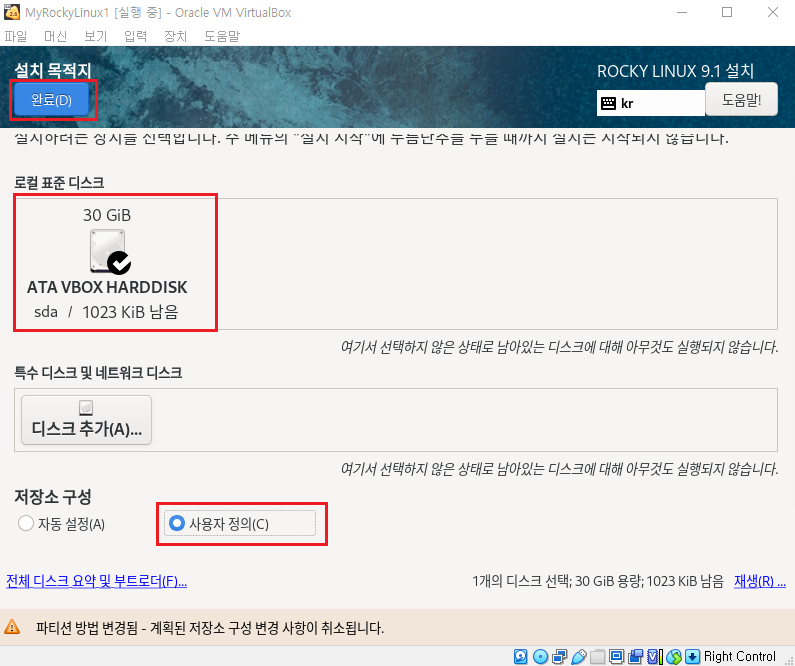
Task: Open the 파일 menu
Action: point(16,36)
